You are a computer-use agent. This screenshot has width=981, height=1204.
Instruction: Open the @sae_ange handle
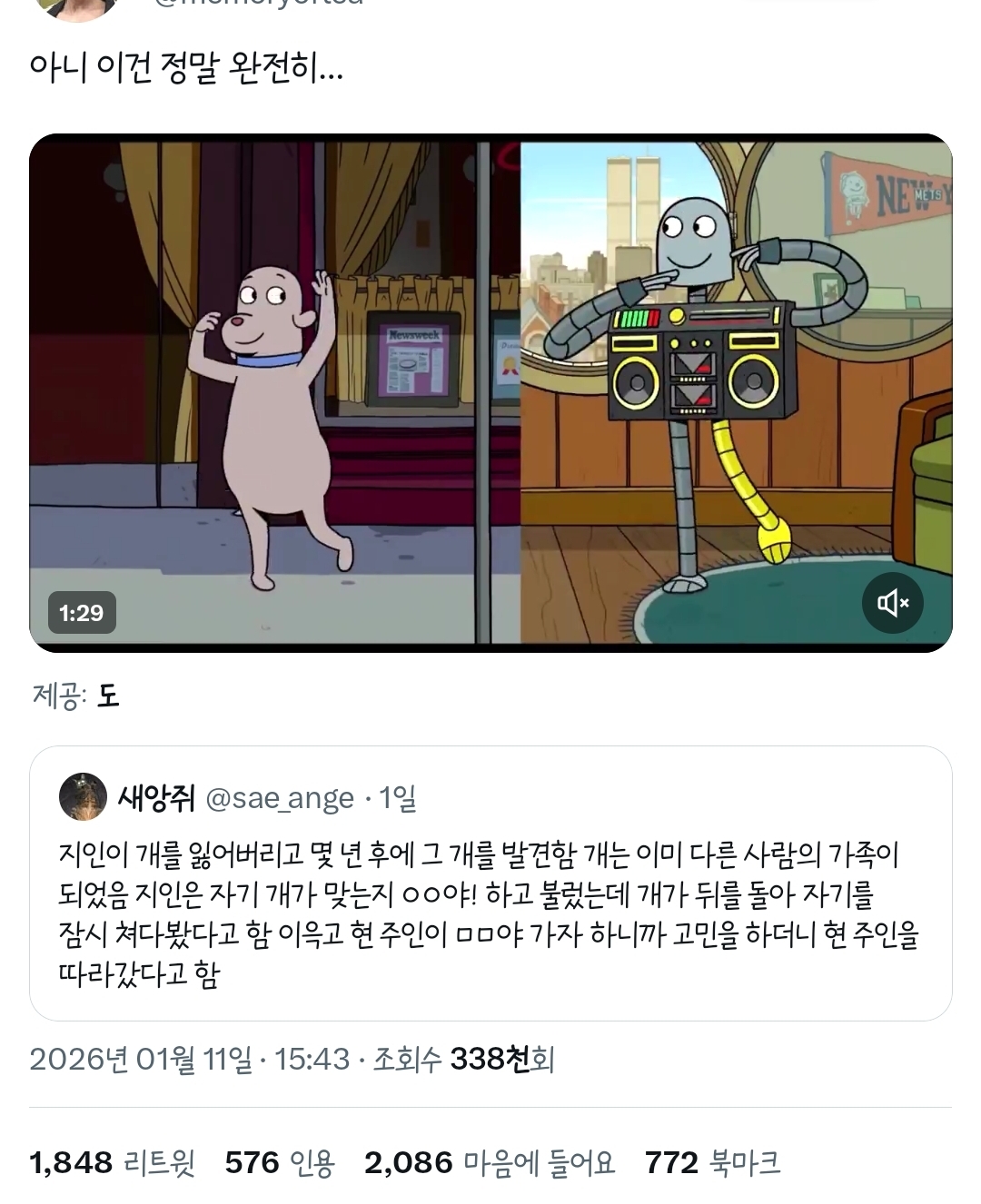(x=280, y=799)
